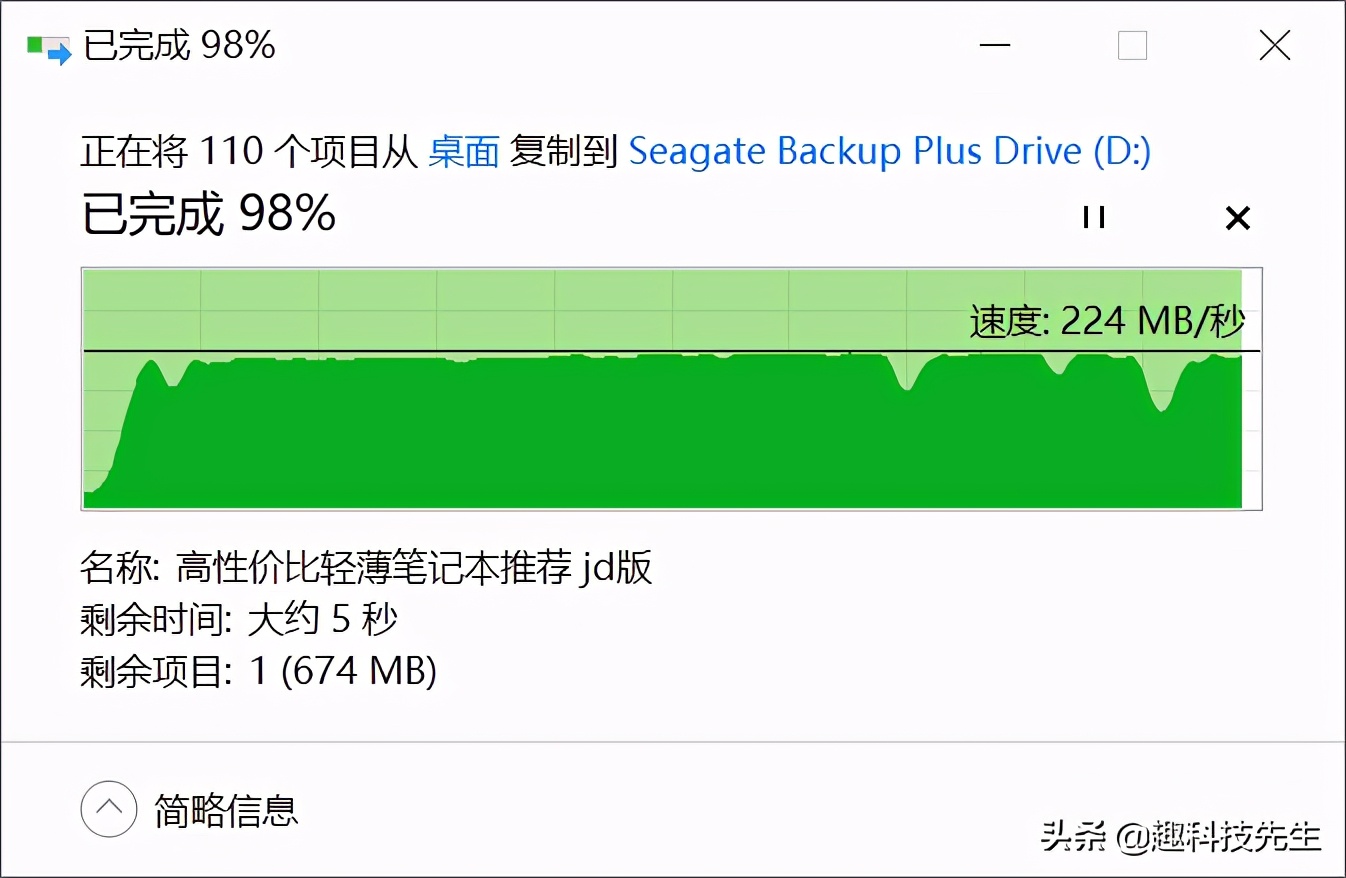
Task: Click the green transfer speed graph
Action: click(x=600, y=440)
